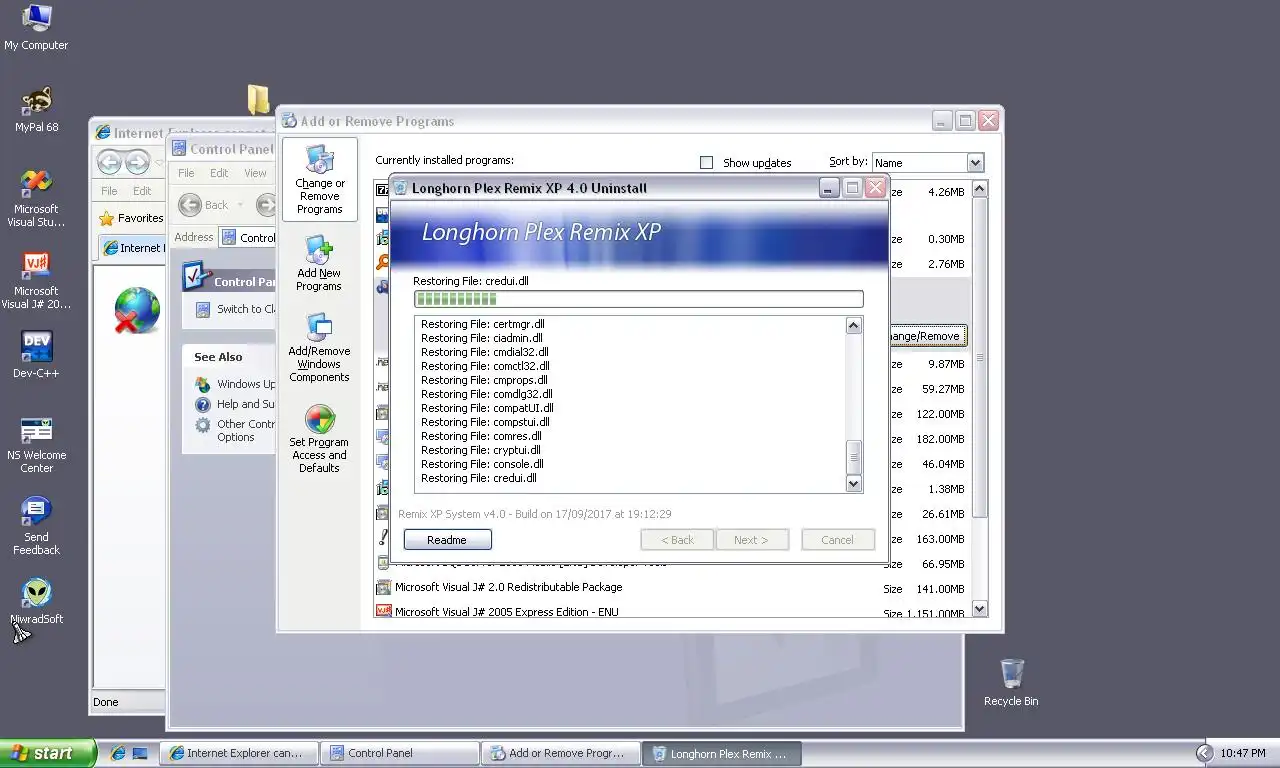Expand hidden system tray icons arrow
The height and width of the screenshot is (768, 1280).
[x=1204, y=753]
